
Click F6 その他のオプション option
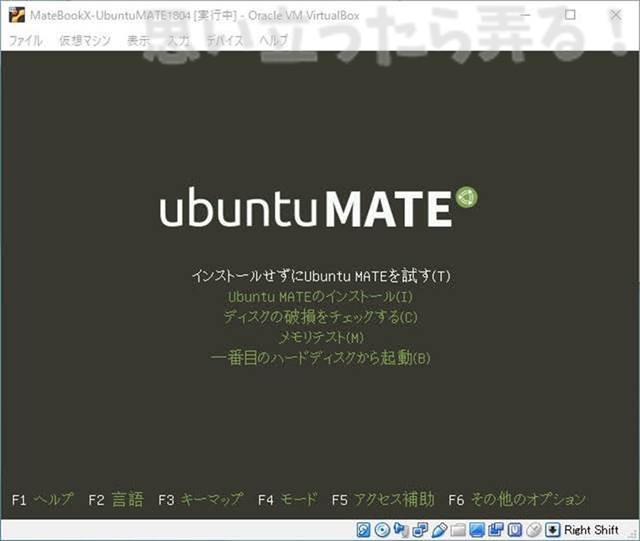point(517,499)
